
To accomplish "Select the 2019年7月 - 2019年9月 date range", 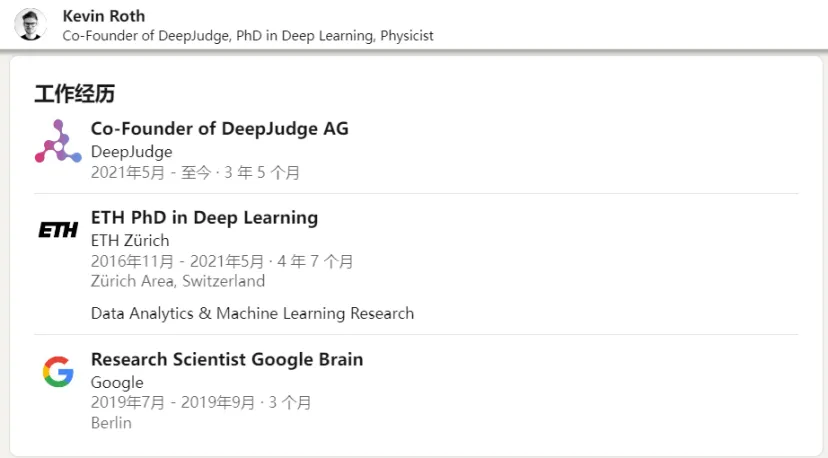I will [x=173, y=403].
